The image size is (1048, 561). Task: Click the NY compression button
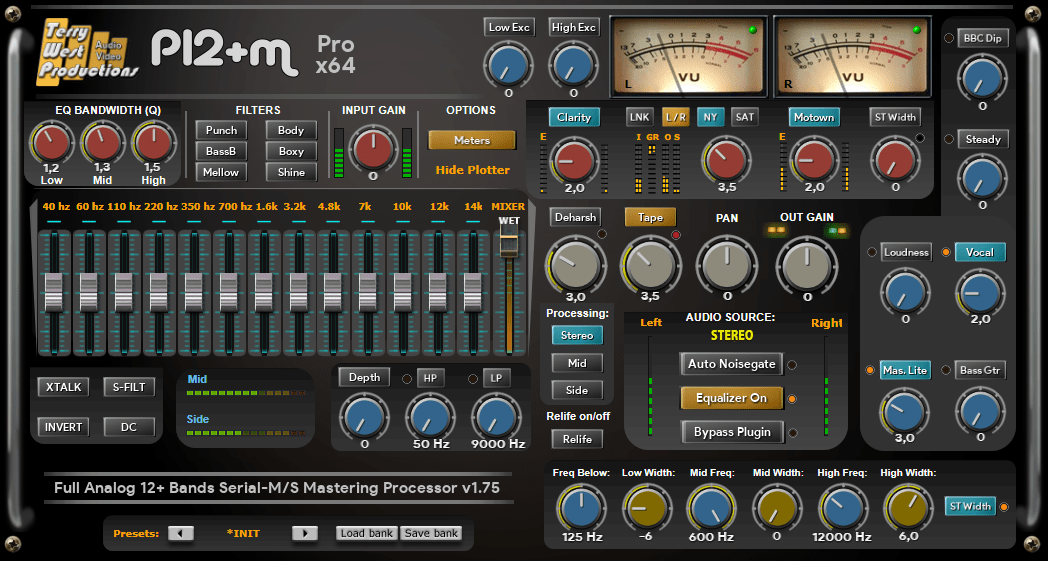[710, 117]
